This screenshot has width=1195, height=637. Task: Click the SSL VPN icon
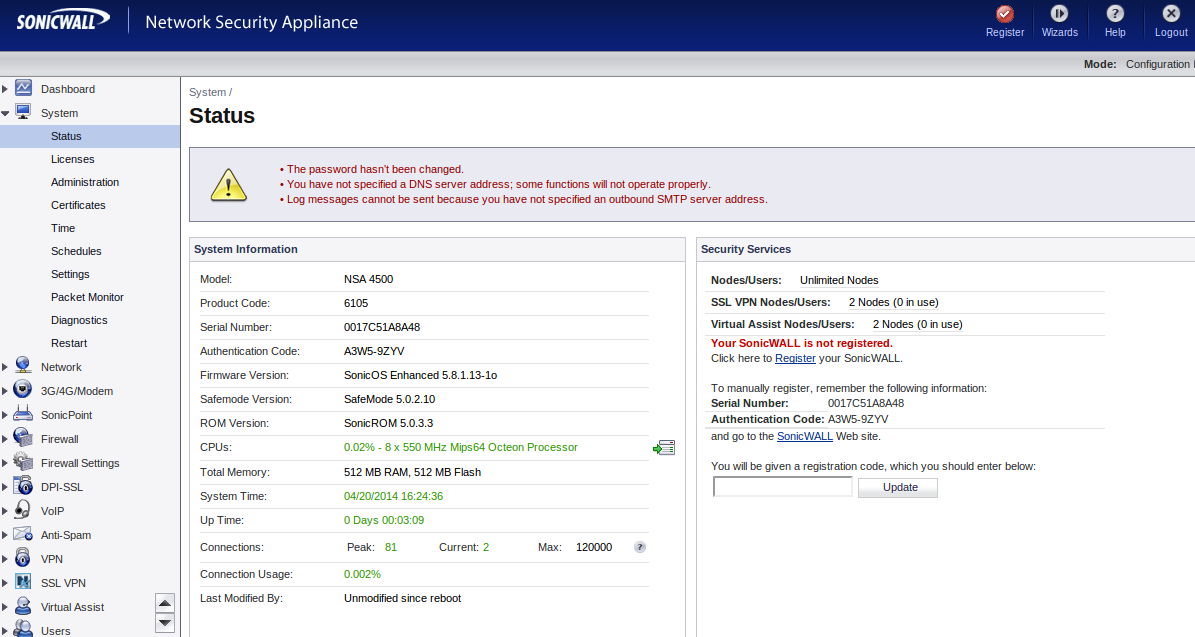24,582
